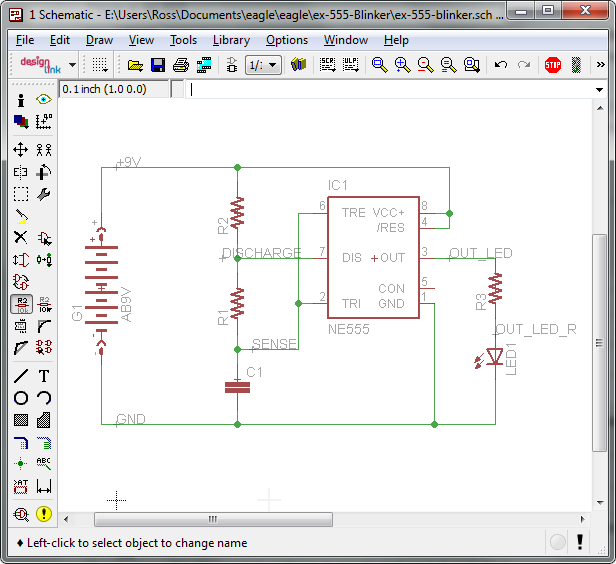Select the Wire line tool
This screenshot has width=616, height=564.
click(21, 376)
